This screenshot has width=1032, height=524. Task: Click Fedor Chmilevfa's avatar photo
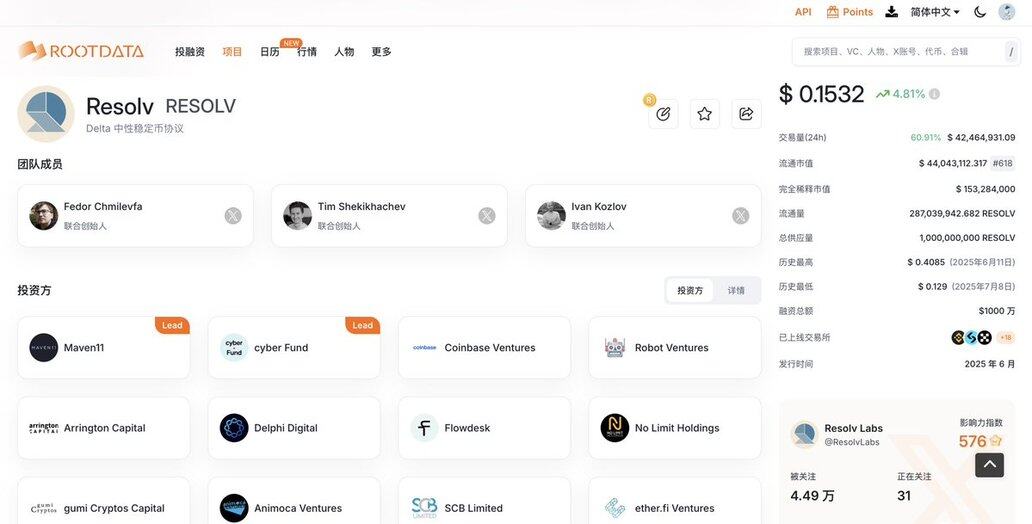[43, 215]
